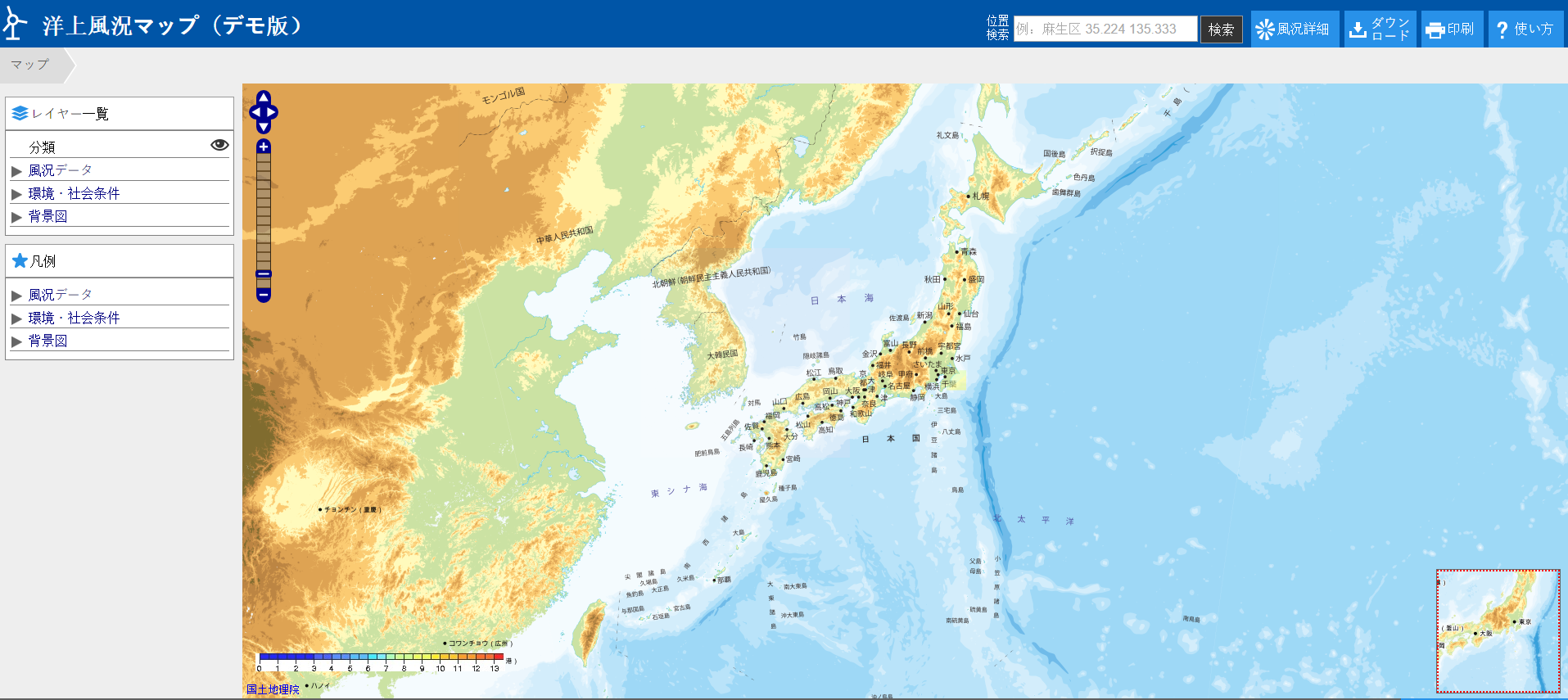Pan the map down with the arrow control
The width and height of the screenshot is (1568, 700).
click(264, 127)
